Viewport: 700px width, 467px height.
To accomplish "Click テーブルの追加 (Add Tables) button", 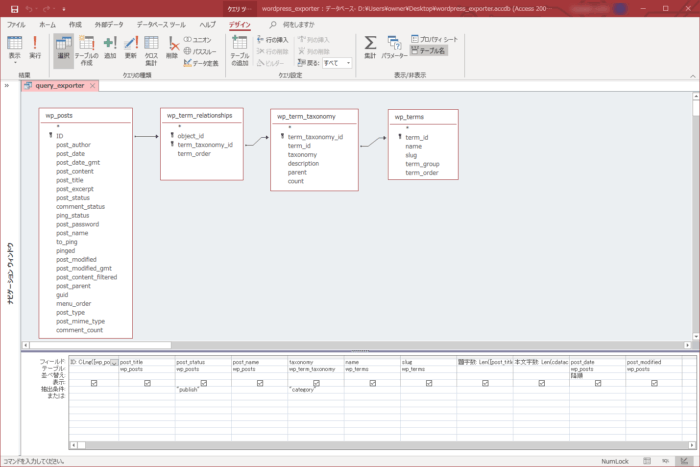I will click(240, 50).
